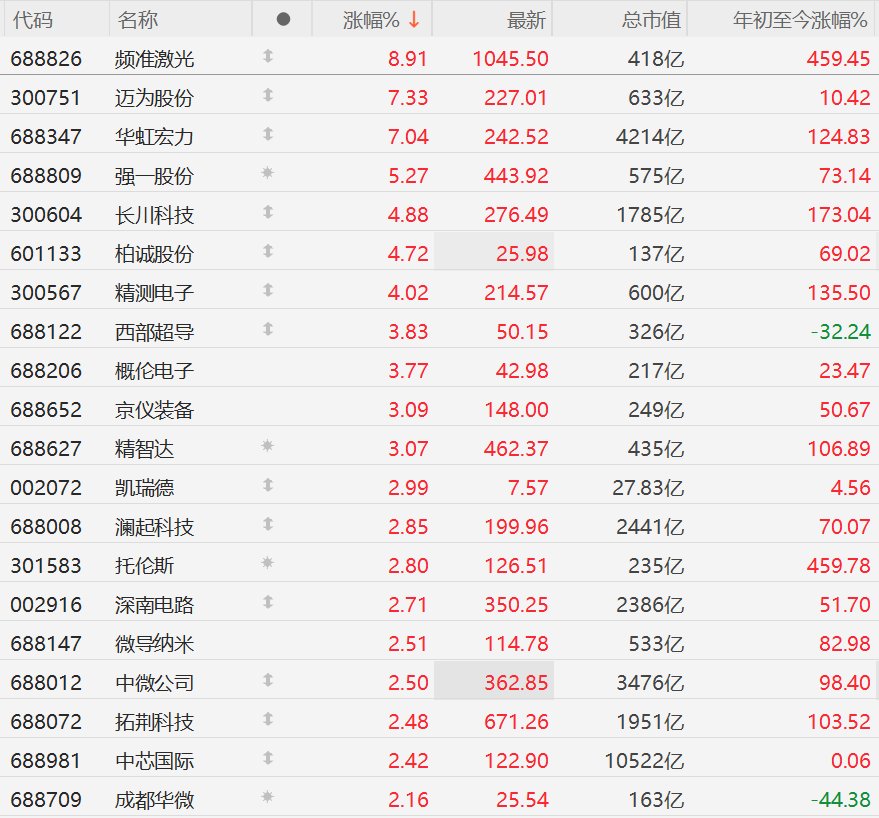Viewport: 879px width, 818px height.
Task: Click change value 2.71 for 深南电路
Action: coord(408,605)
